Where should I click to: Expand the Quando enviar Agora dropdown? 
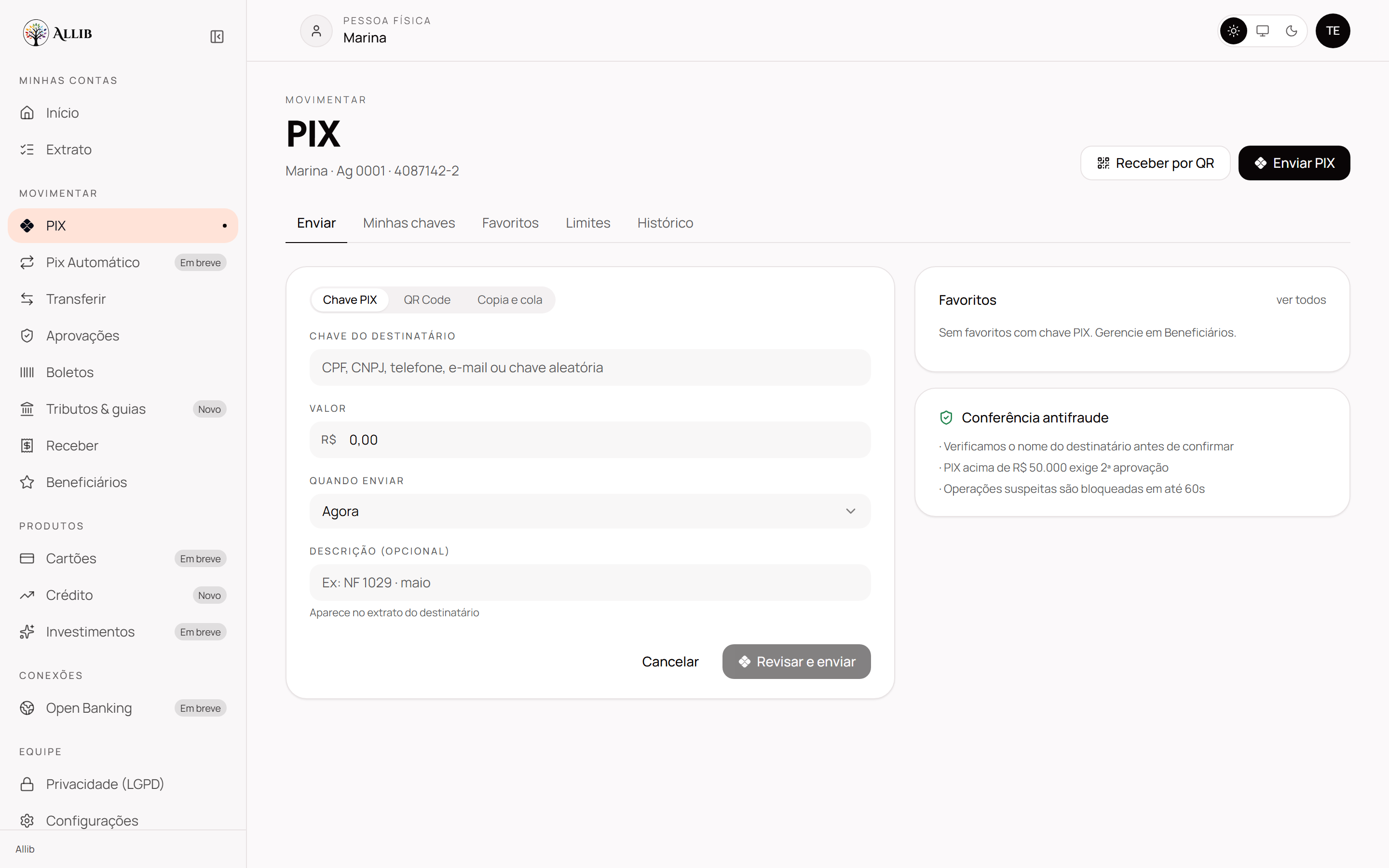pyautogui.click(x=590, y=511)
